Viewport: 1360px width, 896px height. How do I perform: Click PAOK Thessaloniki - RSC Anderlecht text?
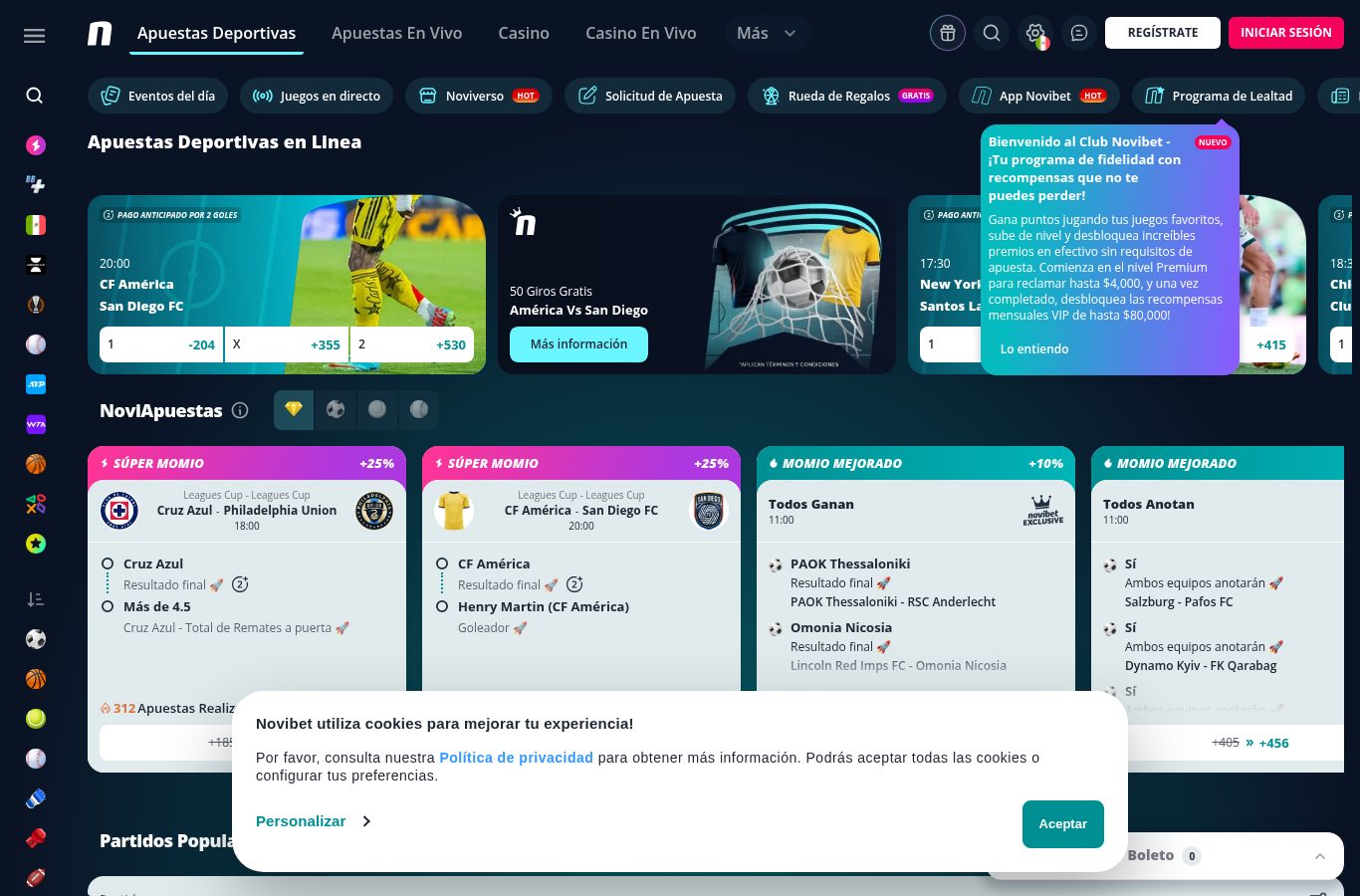[x=893, y=602]
